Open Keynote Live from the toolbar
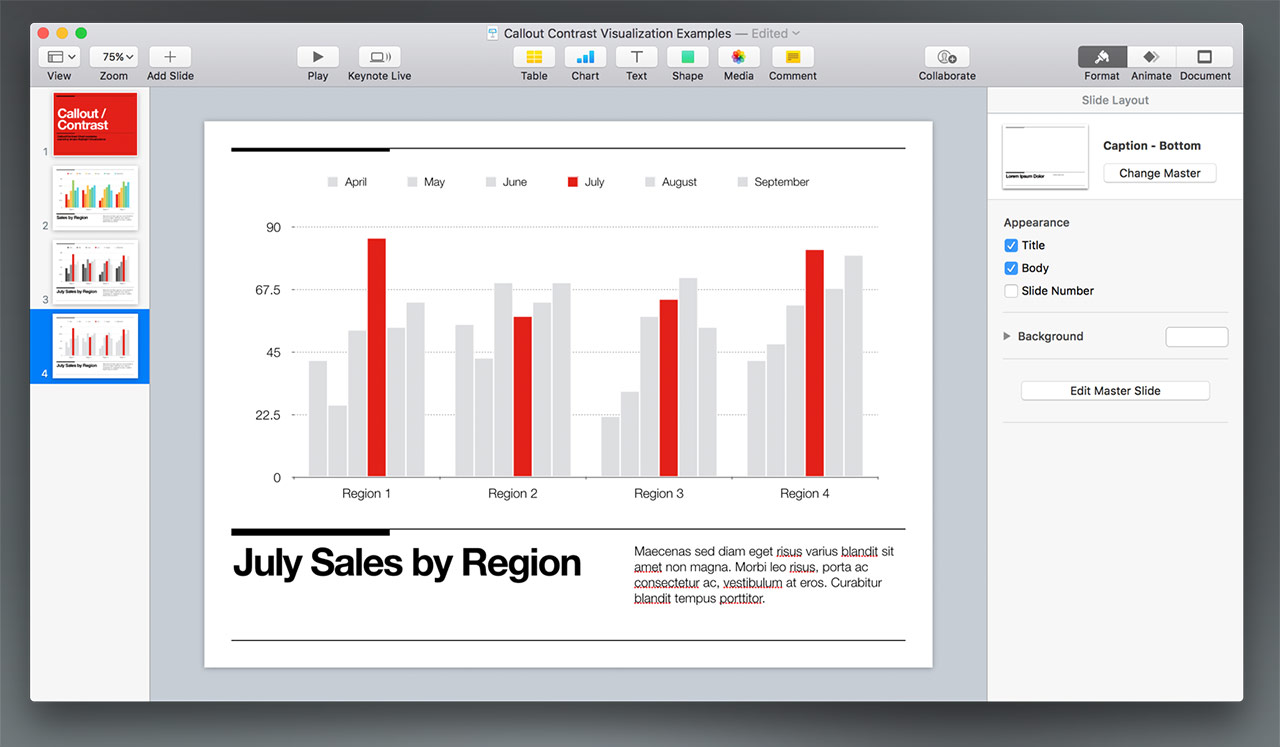This screenshot has width=1280, height=747. [x=379, y=57]
